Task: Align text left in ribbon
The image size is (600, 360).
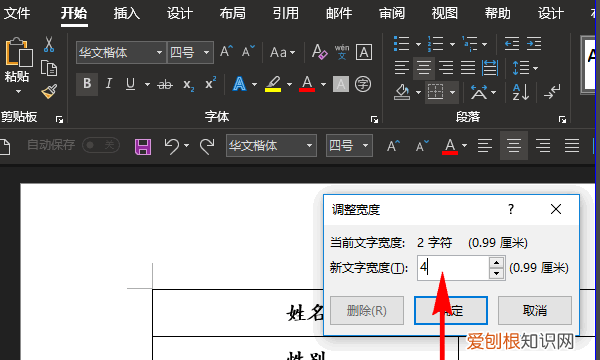Action: (x=401, y=68)
